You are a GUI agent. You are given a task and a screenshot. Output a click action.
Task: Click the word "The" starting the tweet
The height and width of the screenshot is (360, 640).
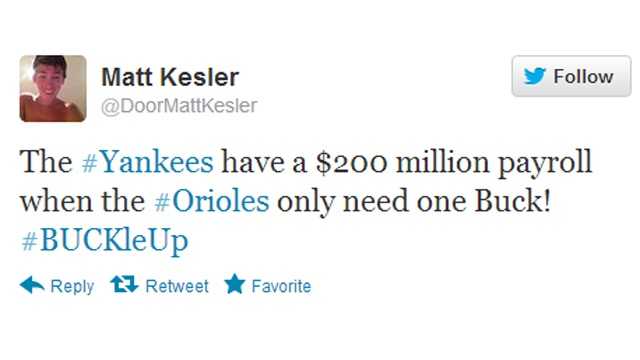46,162
